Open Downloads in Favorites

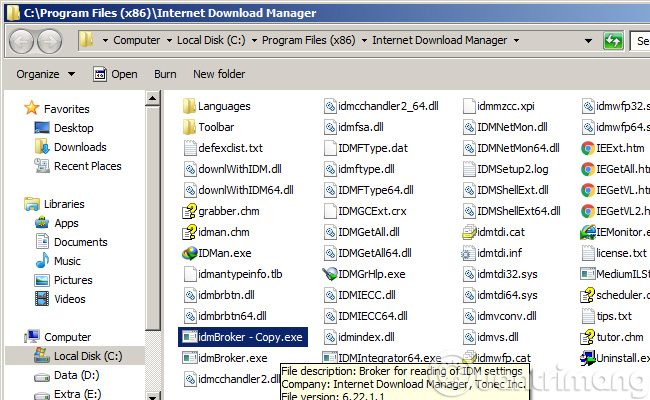pyautogui.click(x=80, y=147)
